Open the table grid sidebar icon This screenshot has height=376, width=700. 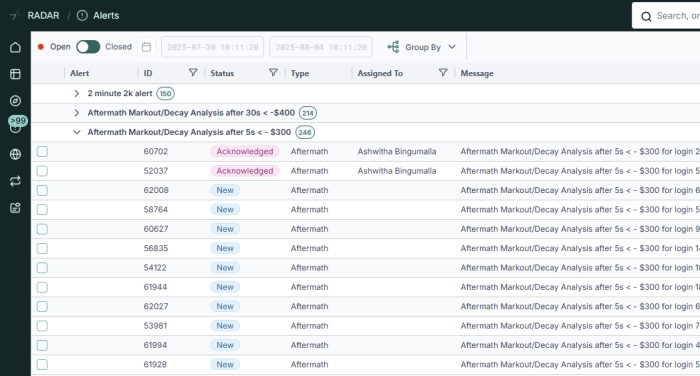(x=15, y=74)
